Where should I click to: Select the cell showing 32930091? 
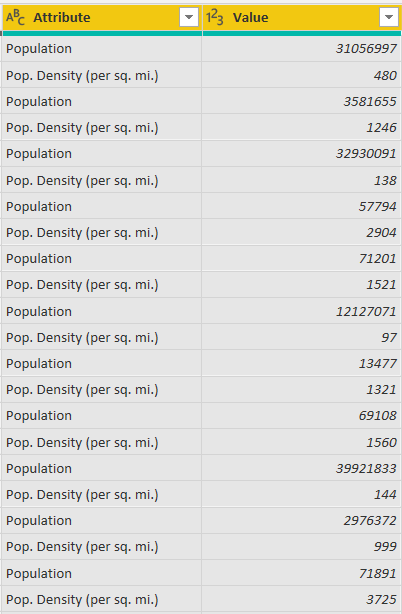302,154
